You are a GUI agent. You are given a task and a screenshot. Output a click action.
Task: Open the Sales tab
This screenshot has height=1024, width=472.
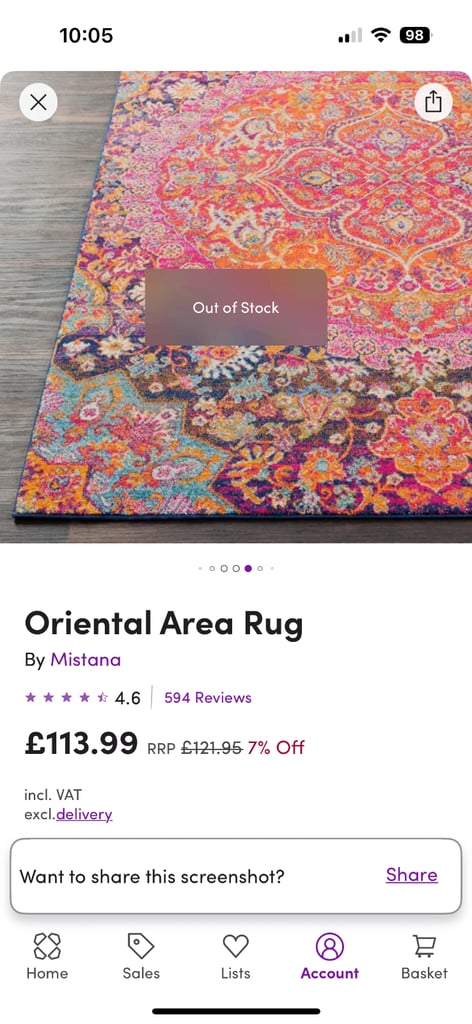point(141,956)
